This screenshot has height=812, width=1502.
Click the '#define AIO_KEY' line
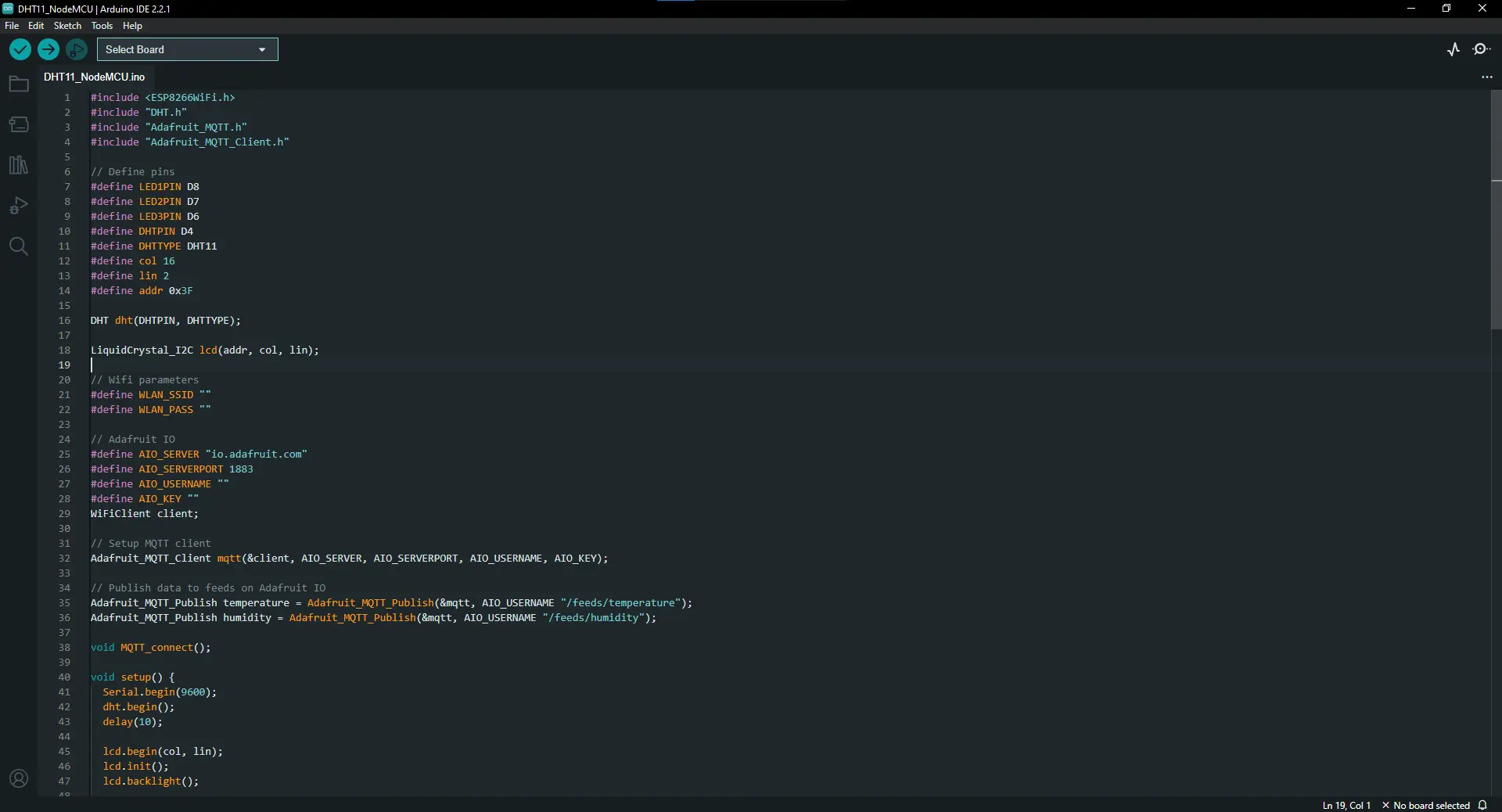145,499
